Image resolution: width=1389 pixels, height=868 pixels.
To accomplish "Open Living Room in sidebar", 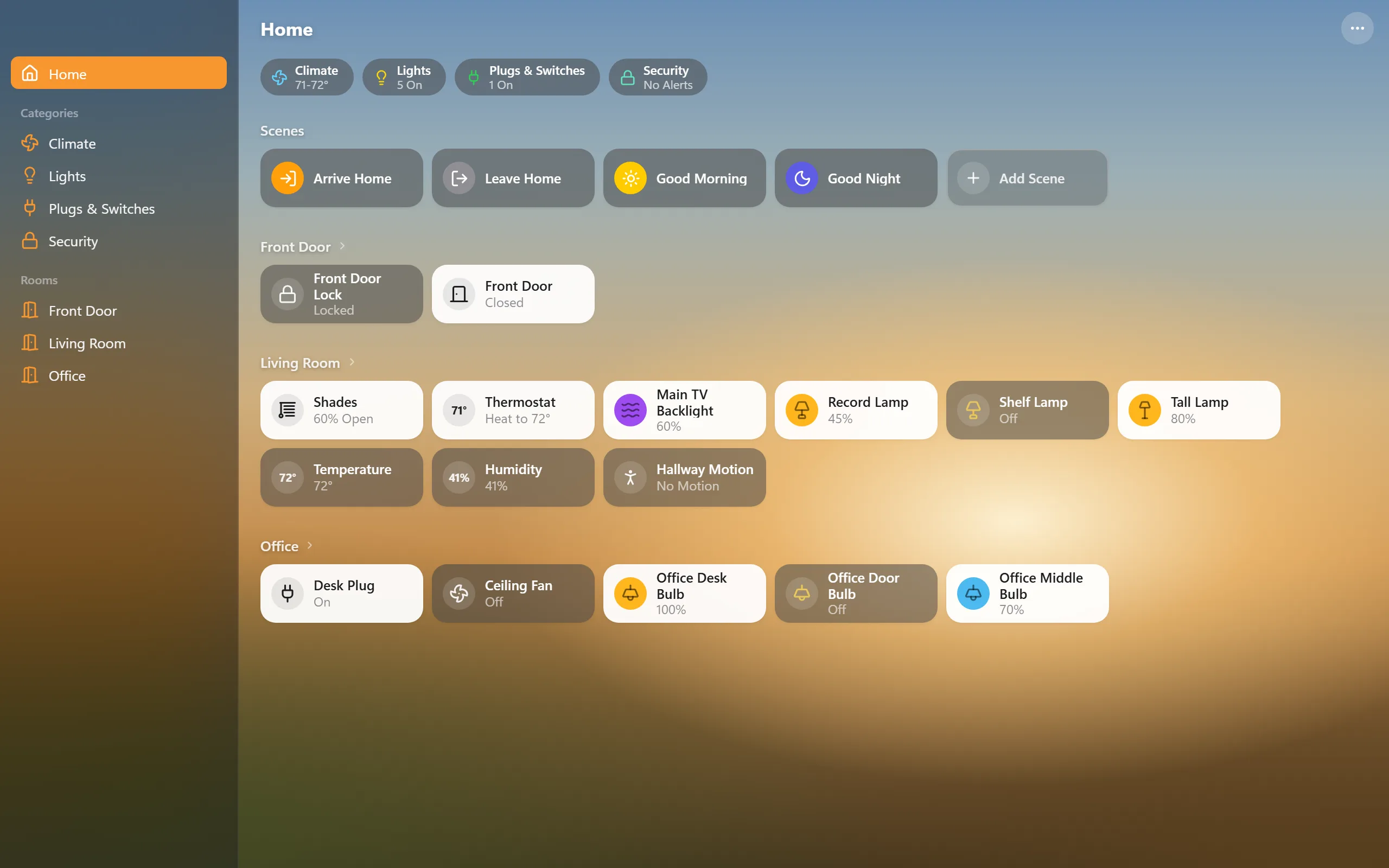I will (119, 343).
